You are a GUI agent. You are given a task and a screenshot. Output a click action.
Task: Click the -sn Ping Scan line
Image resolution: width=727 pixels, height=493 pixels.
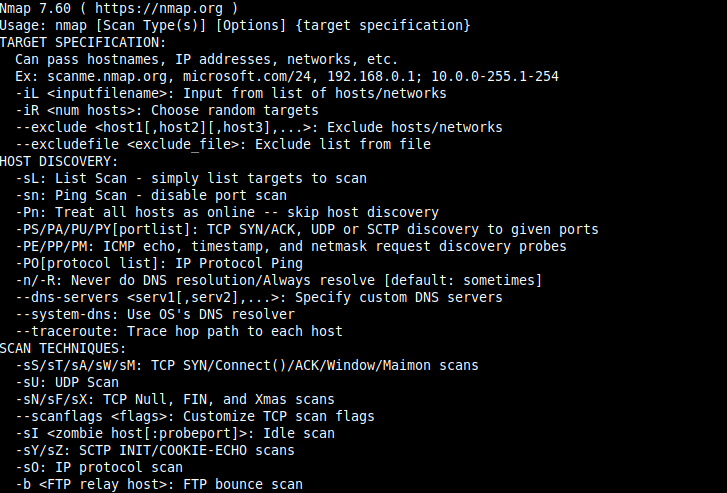click(151, 195)
